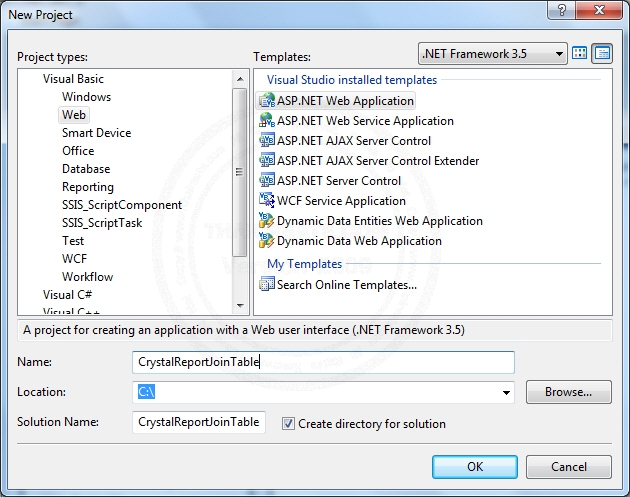
Task: Pick the ASP.NET AJAX Server Control icon
Action: click(x=267, y=141)
